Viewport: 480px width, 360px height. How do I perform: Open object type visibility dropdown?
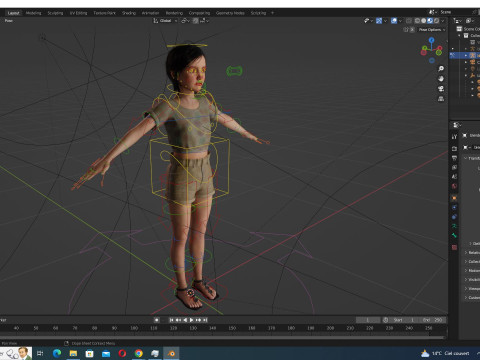coord(368,21)
